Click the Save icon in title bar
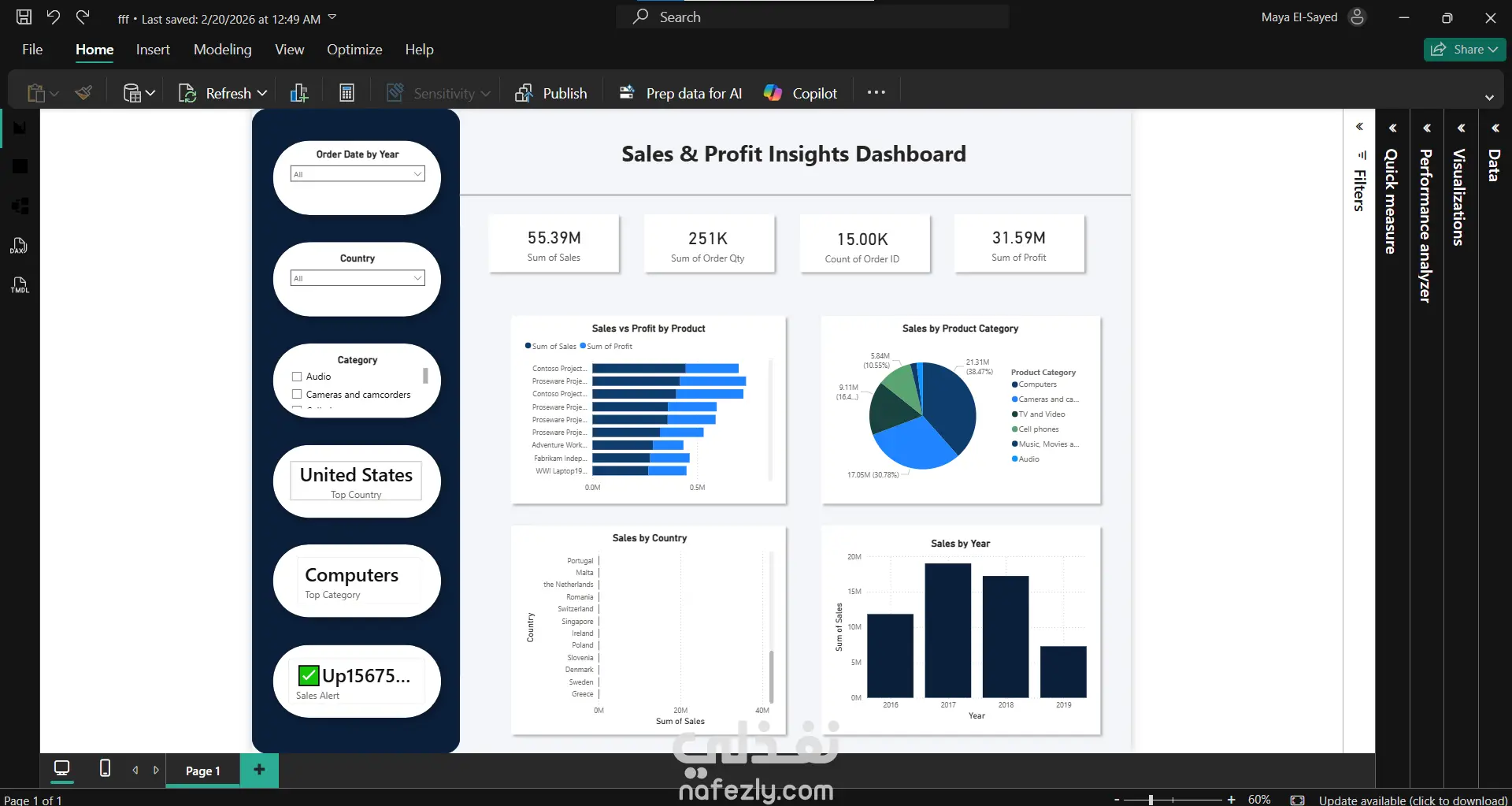The height and width of the screenshot is (806, 1512). (x=24, y=17)
